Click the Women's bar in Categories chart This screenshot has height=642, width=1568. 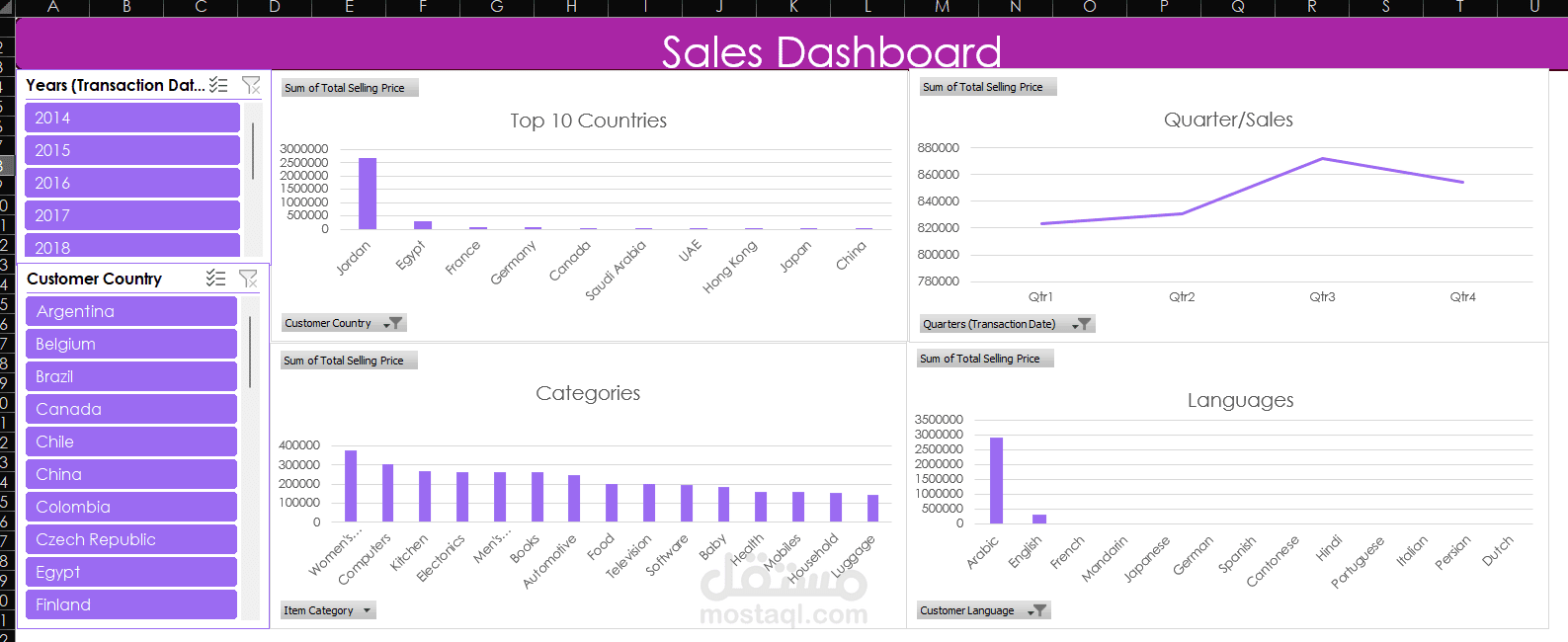pyautogui.click(x=351, y=486)
